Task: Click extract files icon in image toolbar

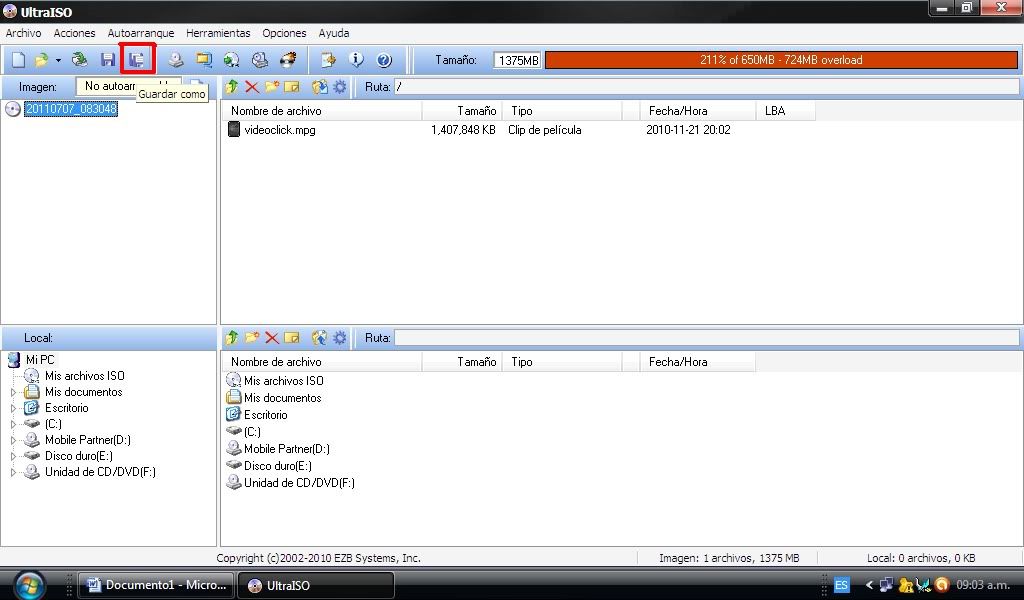Action: pyautogui.click(x=319, y=86)
